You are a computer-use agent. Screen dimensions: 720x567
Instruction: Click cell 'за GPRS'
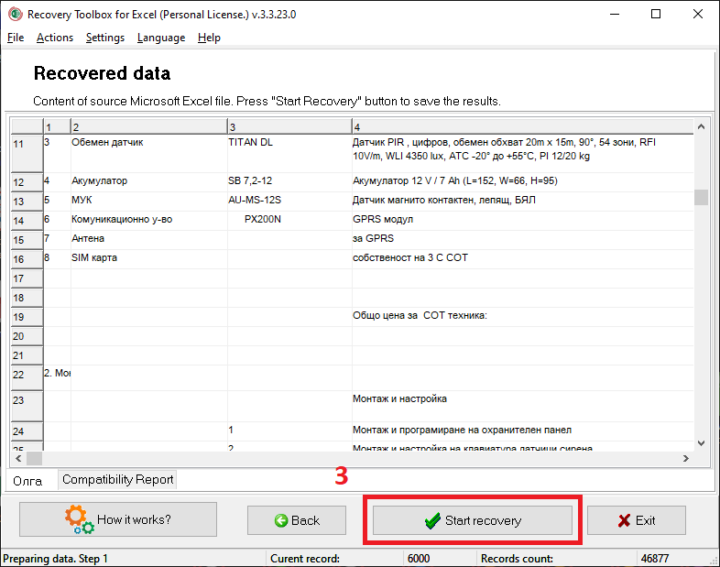(x=523, y=240)
